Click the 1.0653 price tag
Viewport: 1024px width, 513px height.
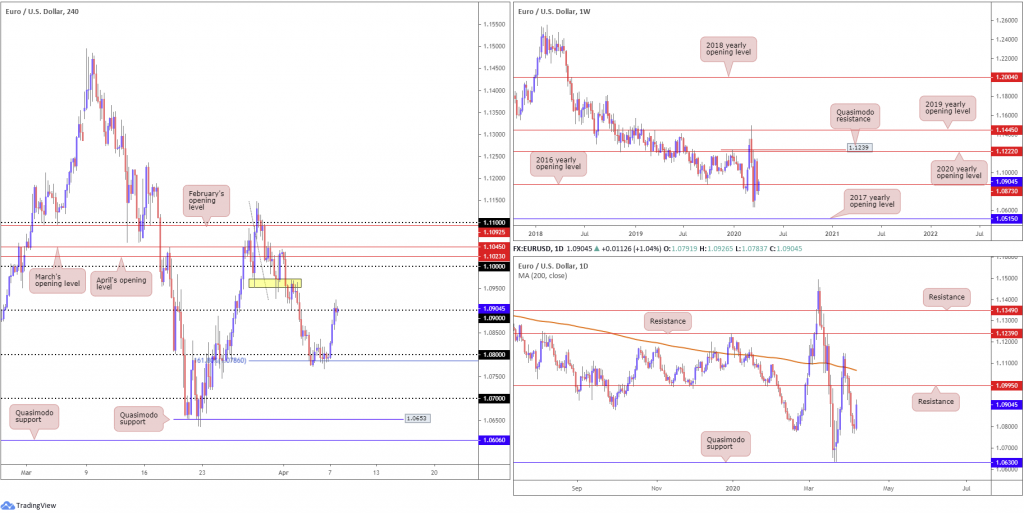pos(418,418)
